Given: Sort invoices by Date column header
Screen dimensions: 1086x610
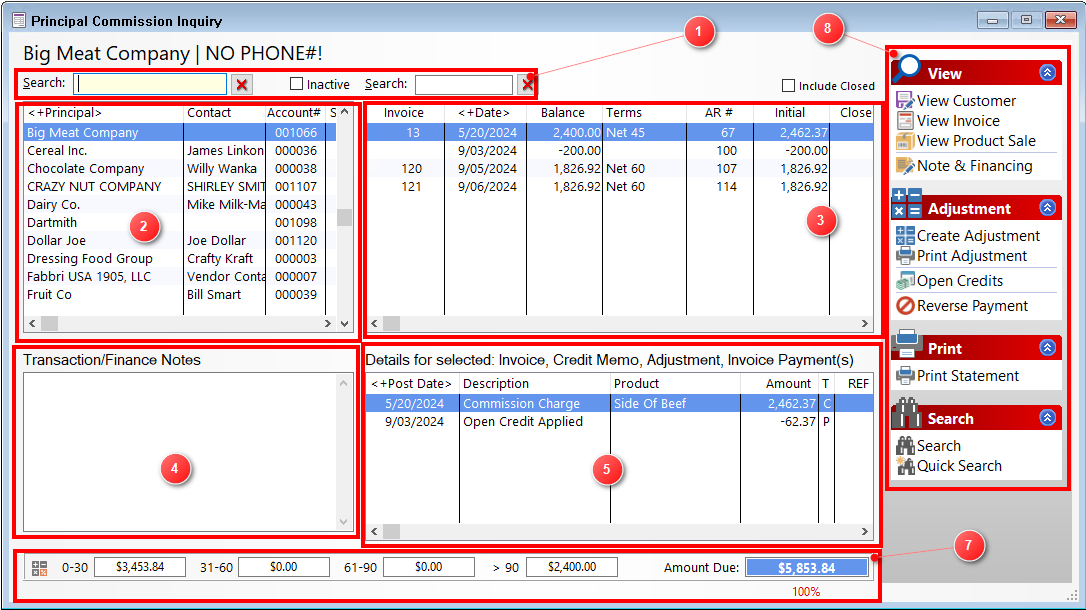Looking at the screenshot, I should pyautogui.click(x=485, y=113).
